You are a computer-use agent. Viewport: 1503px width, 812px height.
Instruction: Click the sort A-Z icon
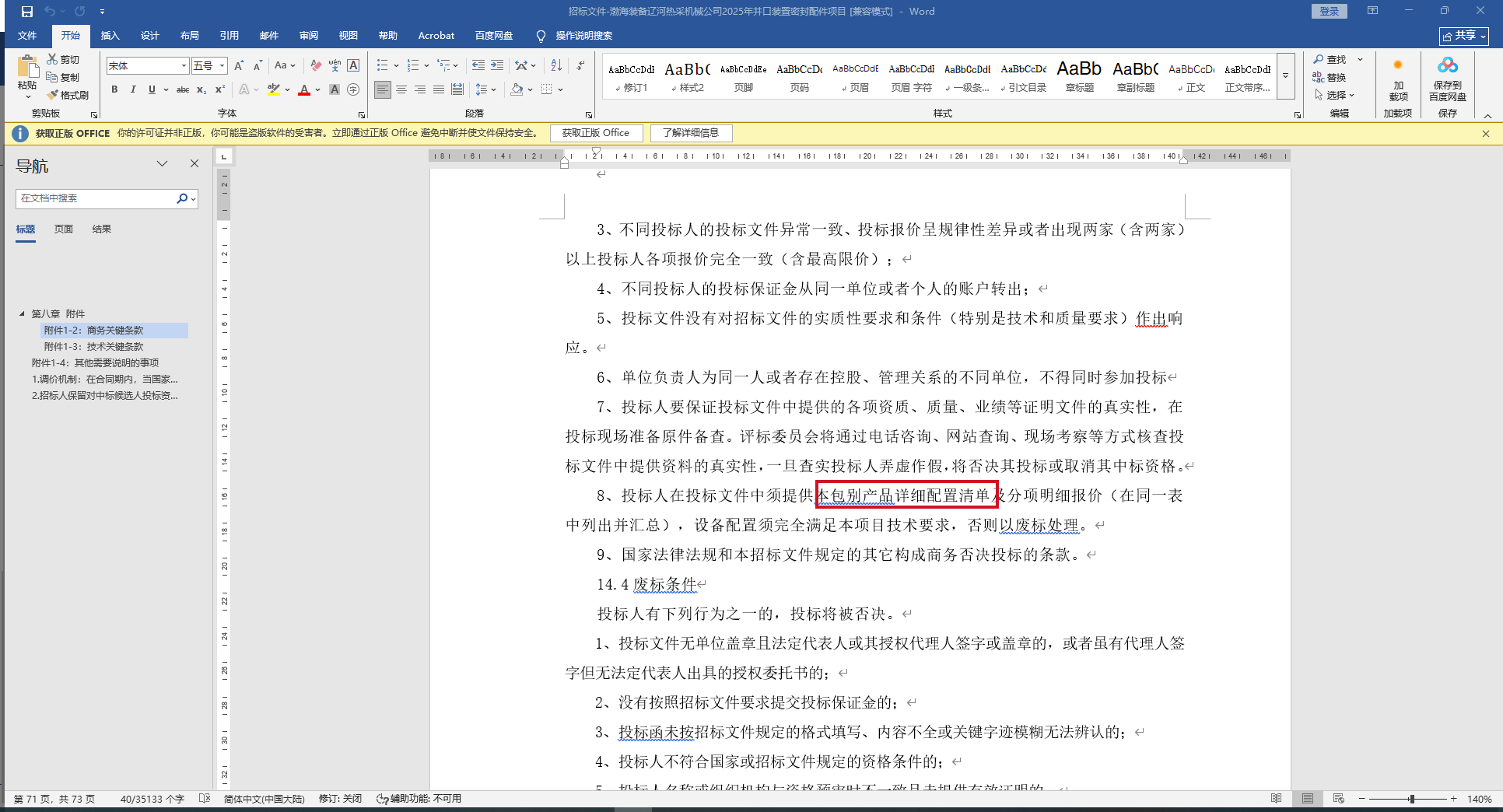(556, 65)
